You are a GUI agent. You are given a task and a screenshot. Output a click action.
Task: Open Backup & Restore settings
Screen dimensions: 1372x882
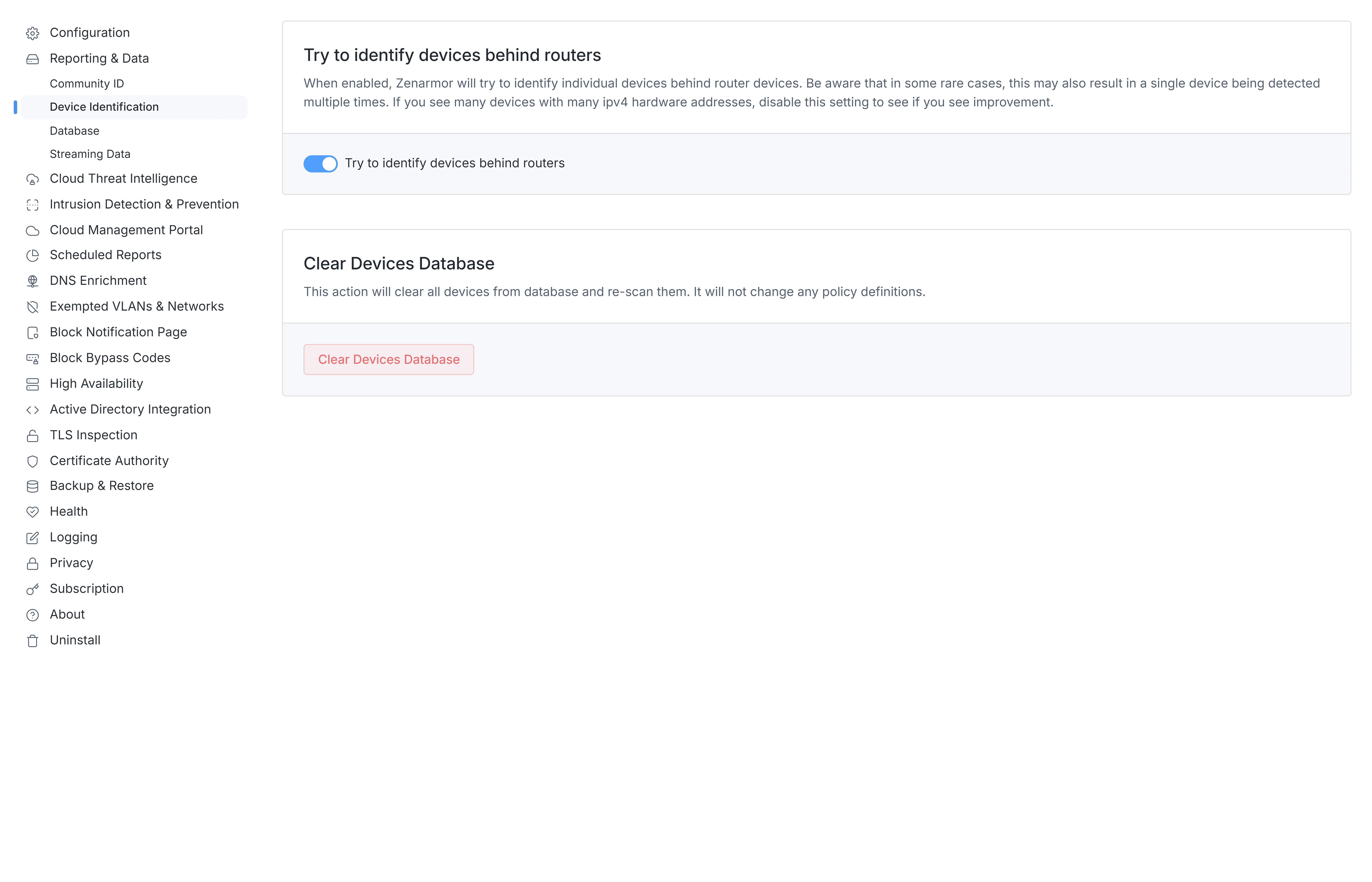101,486
